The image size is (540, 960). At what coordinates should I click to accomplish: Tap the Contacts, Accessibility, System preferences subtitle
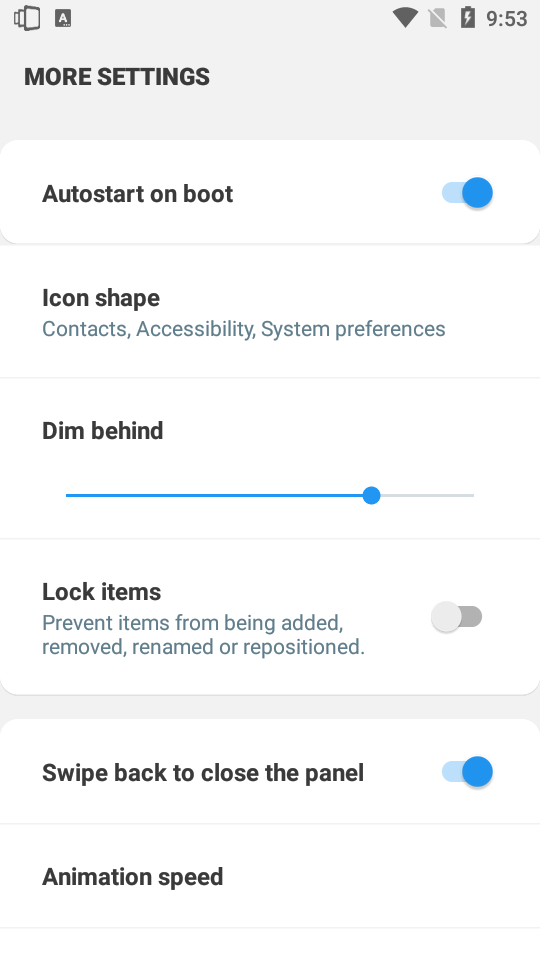244,329
